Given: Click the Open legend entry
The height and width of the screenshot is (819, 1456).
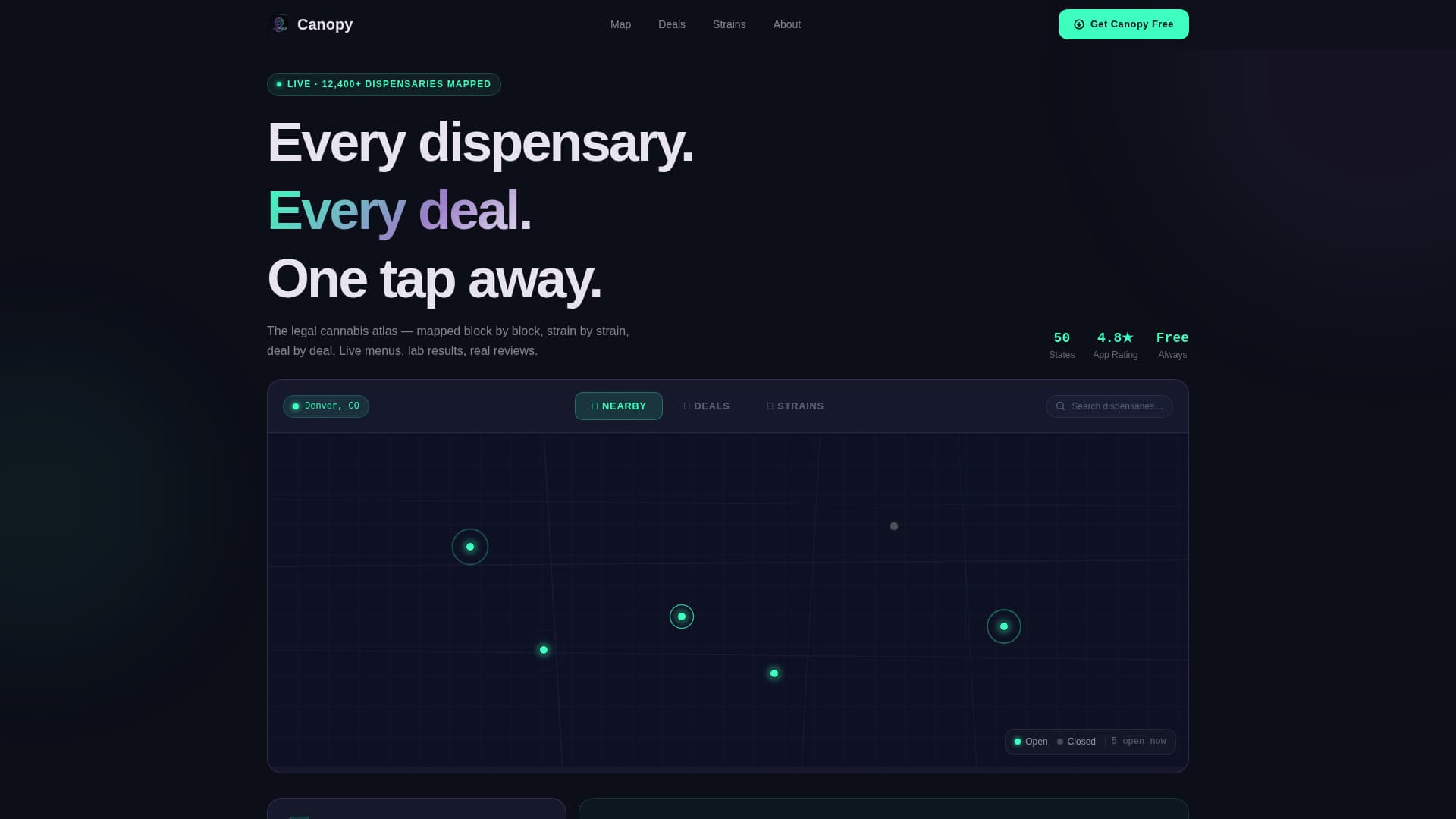Looking at the screenshot, I should tap(1031, 742).
